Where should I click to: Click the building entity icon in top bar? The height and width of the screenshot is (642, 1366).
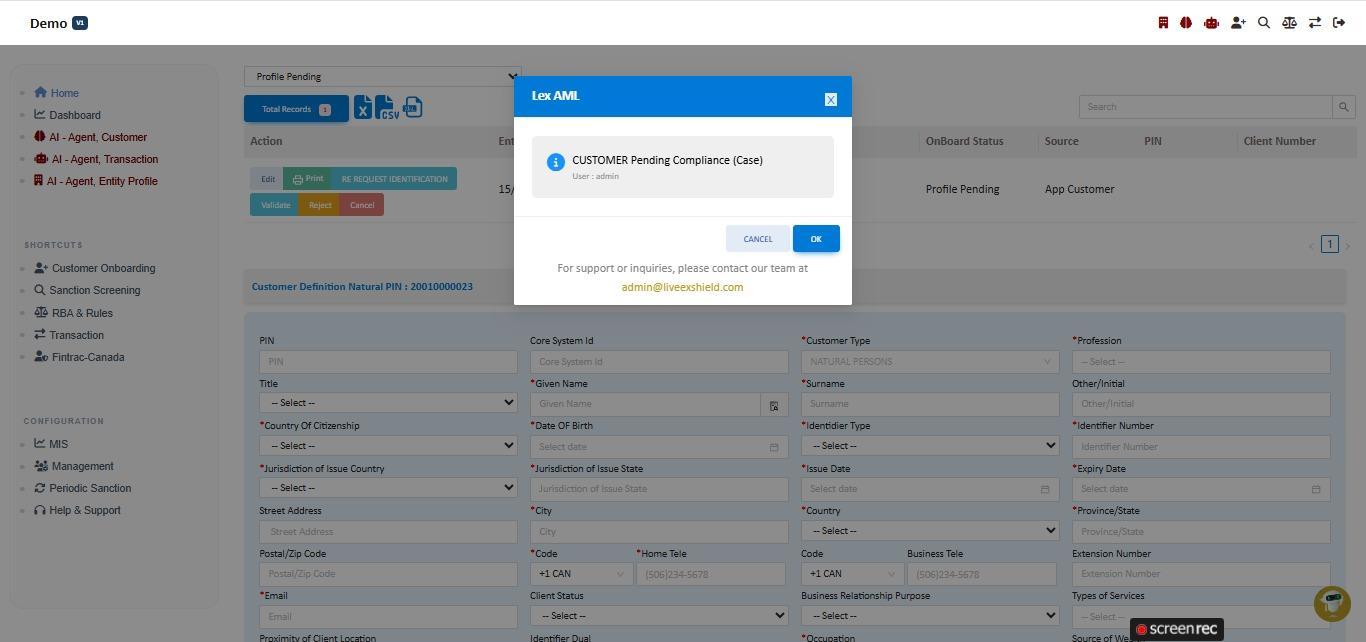(x=1163, y=22)
